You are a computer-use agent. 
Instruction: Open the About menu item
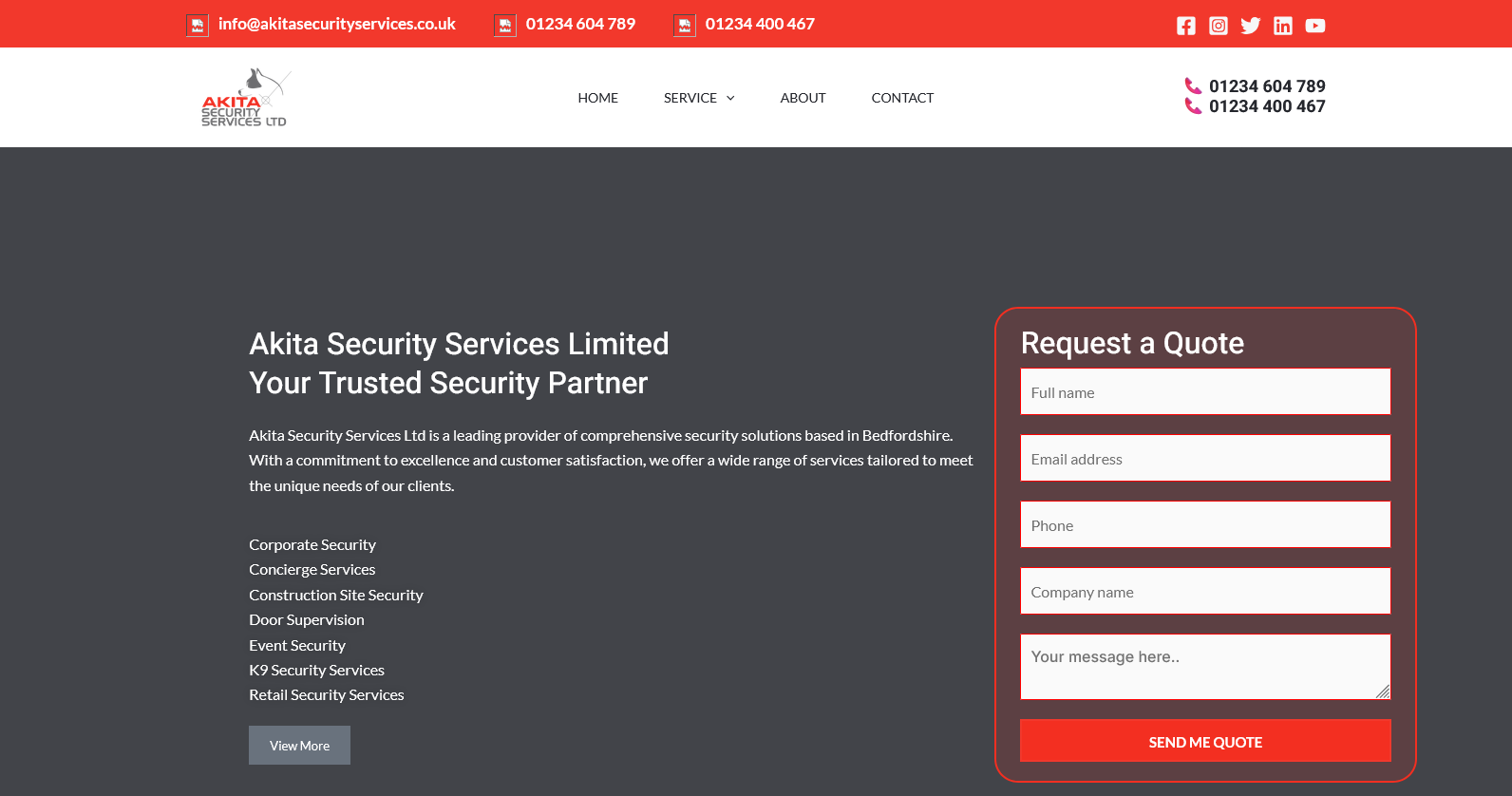[x=803, y=98]
